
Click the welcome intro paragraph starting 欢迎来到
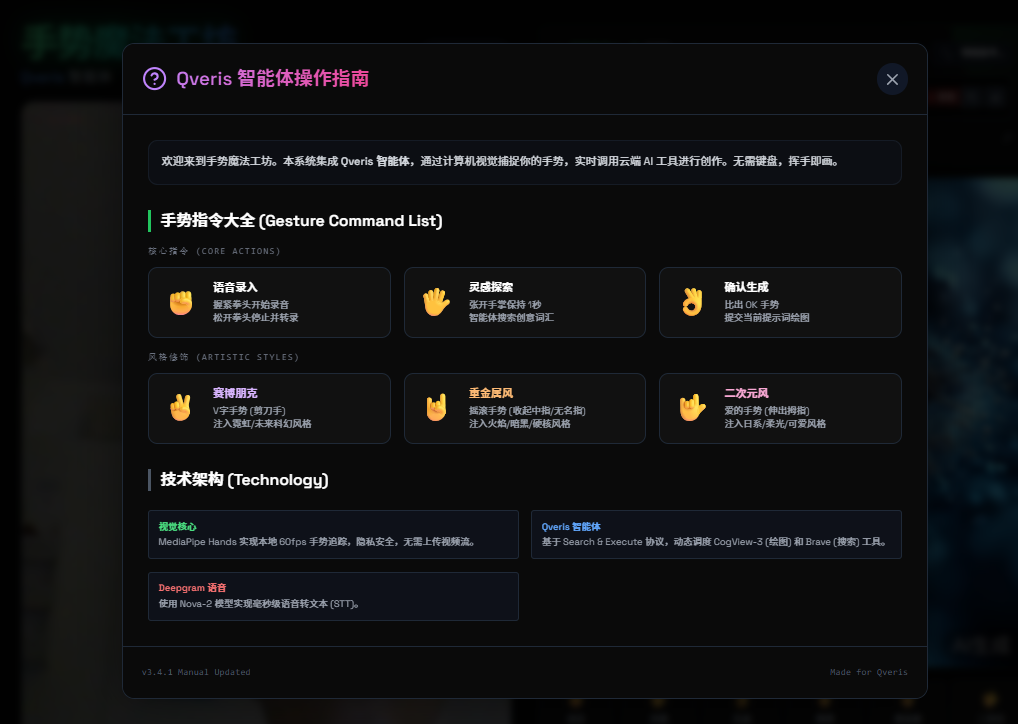point(500,161)
